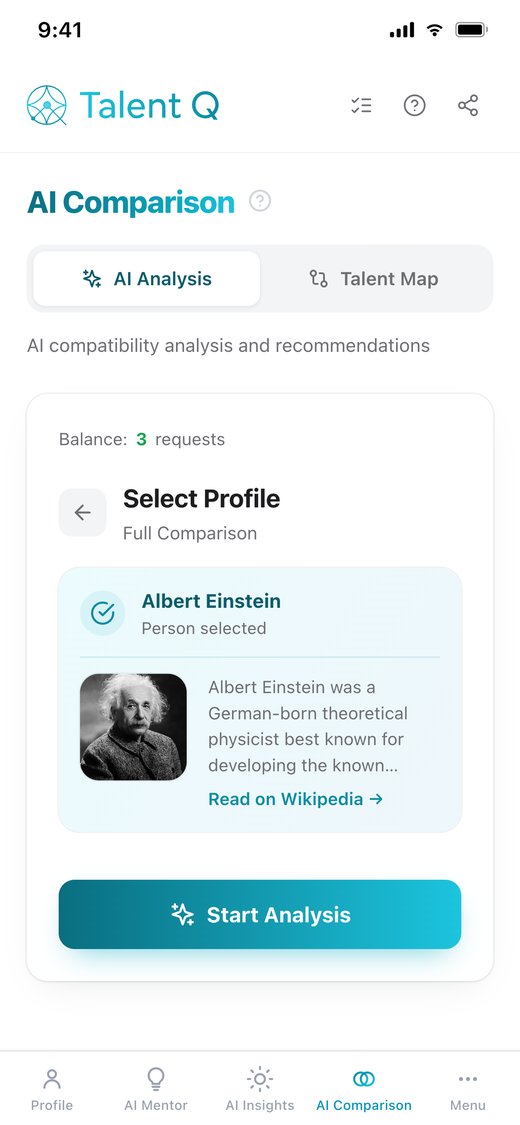Follow the Read on Wikipedia link
The width and height of the screenshot is (520, 1125).
point(296,799)
